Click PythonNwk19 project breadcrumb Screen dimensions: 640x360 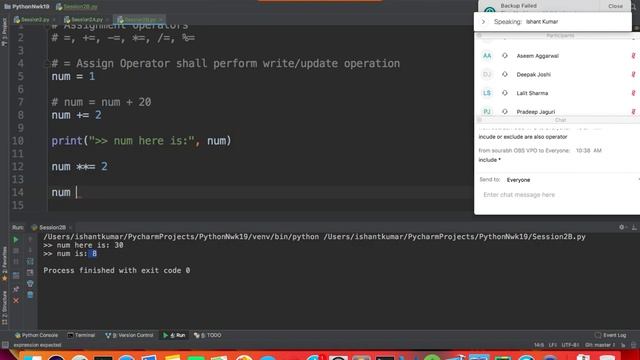(x=27, y=7)
